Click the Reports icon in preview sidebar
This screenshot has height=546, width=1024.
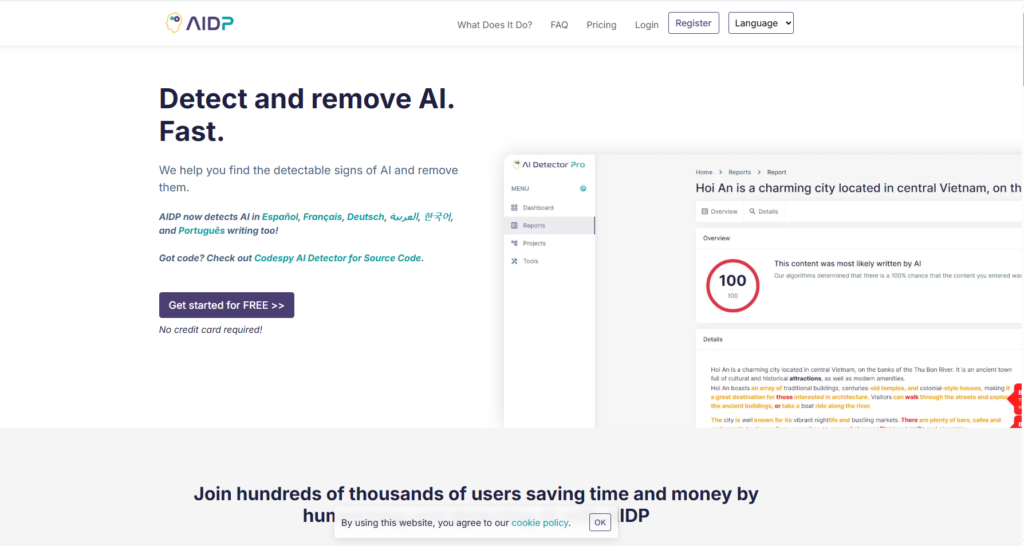pos(515,225)
